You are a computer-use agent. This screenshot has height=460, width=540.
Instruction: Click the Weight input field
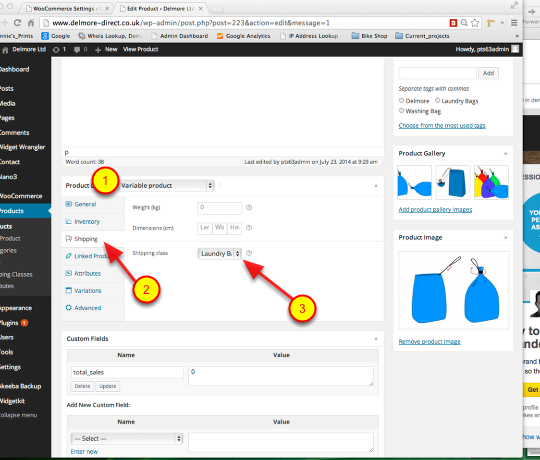click(219, 208)
